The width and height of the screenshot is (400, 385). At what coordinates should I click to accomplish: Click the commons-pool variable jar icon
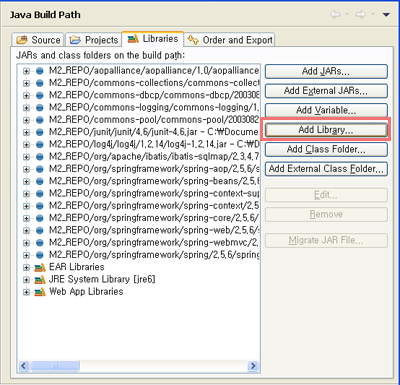tap(40, 120)
